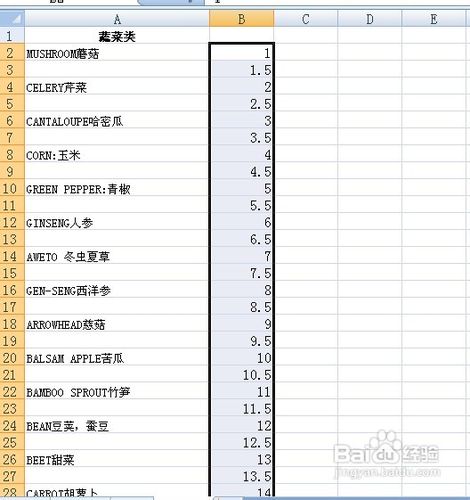Select column C header
470x500 pixels.
click(306, 19)
